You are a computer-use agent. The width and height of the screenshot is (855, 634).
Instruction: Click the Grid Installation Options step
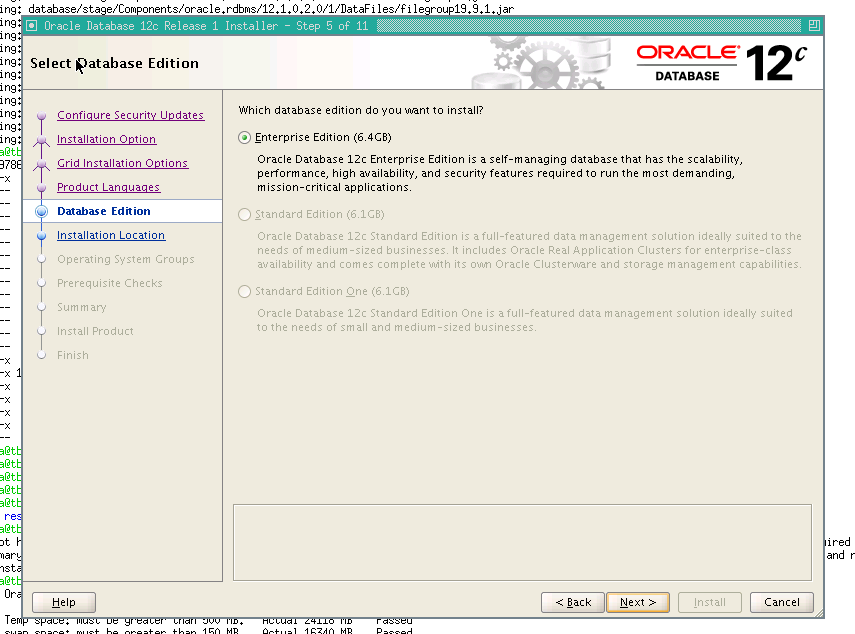point(123,163)
